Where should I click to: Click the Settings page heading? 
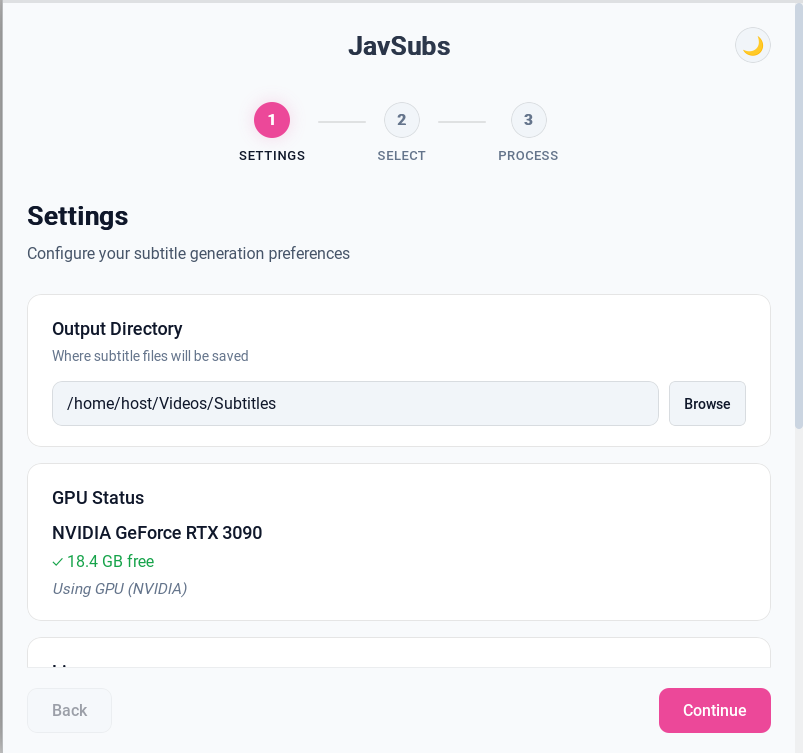[x=77, y=216]
